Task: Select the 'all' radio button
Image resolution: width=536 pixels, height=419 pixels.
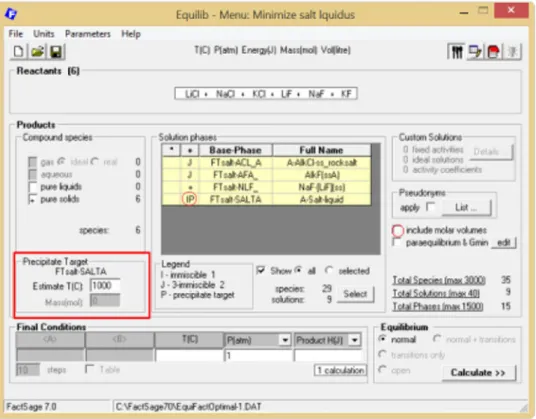Action: point(298,270)
